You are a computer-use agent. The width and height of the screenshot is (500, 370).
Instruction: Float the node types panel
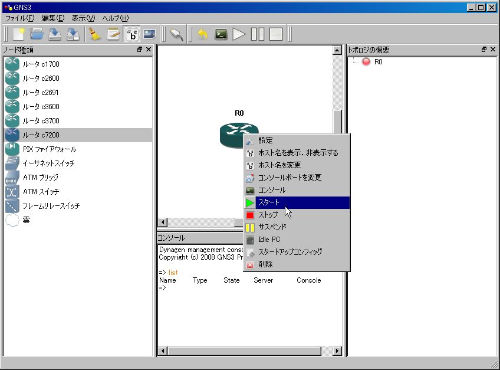point(139,50)
